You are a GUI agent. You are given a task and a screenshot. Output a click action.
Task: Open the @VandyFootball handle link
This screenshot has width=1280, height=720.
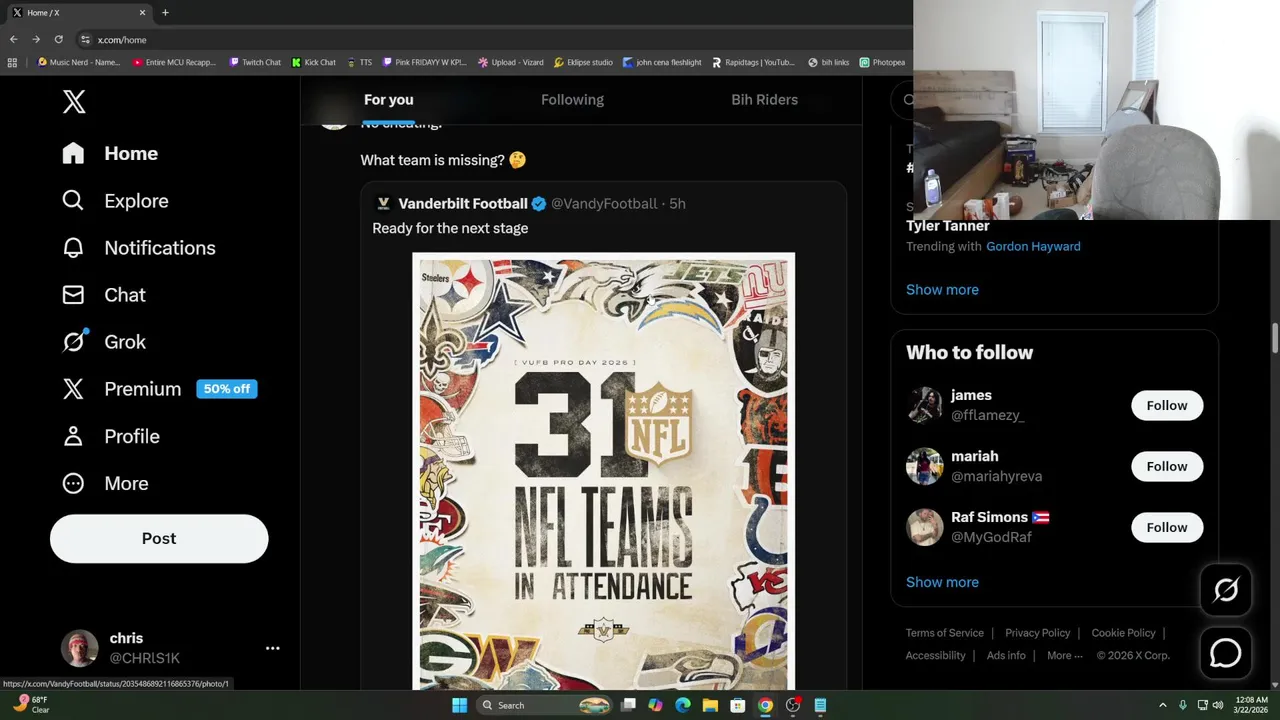[604, 203]
